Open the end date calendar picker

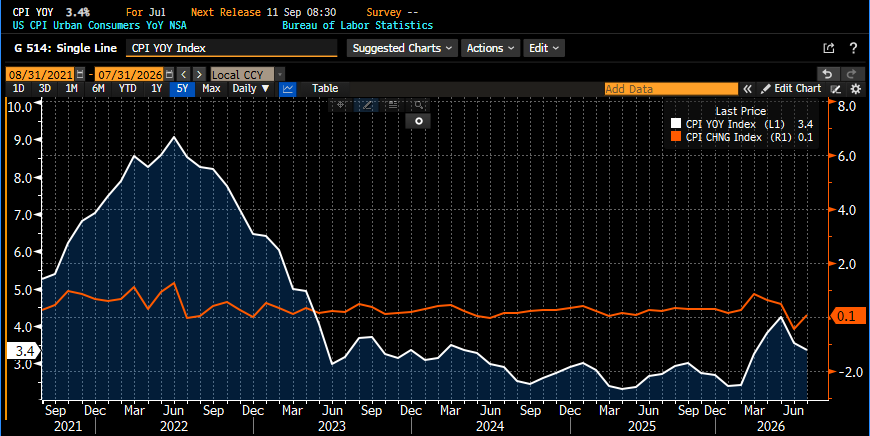(169, 74)
